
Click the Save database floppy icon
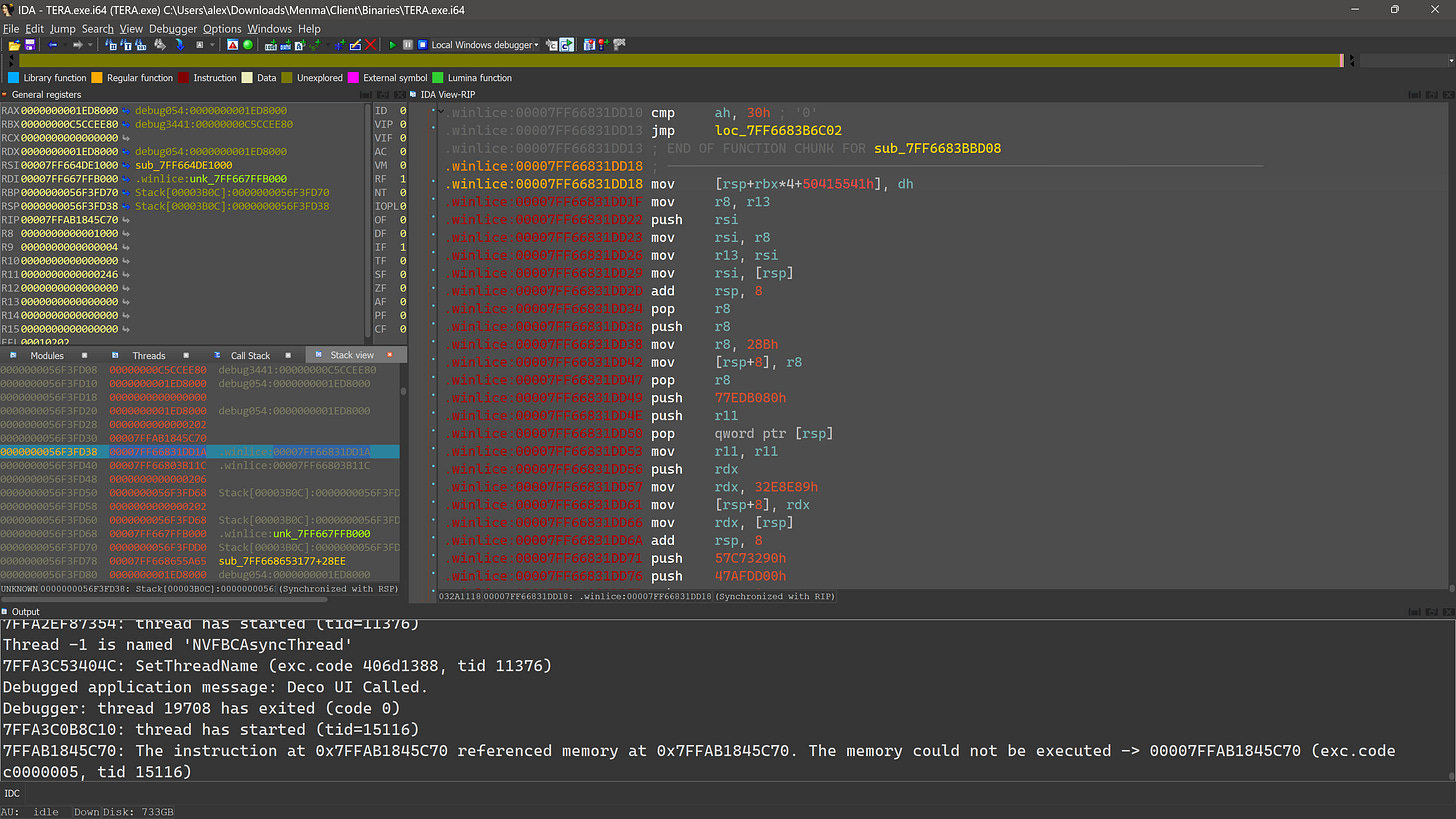click(x=30, y=45)
